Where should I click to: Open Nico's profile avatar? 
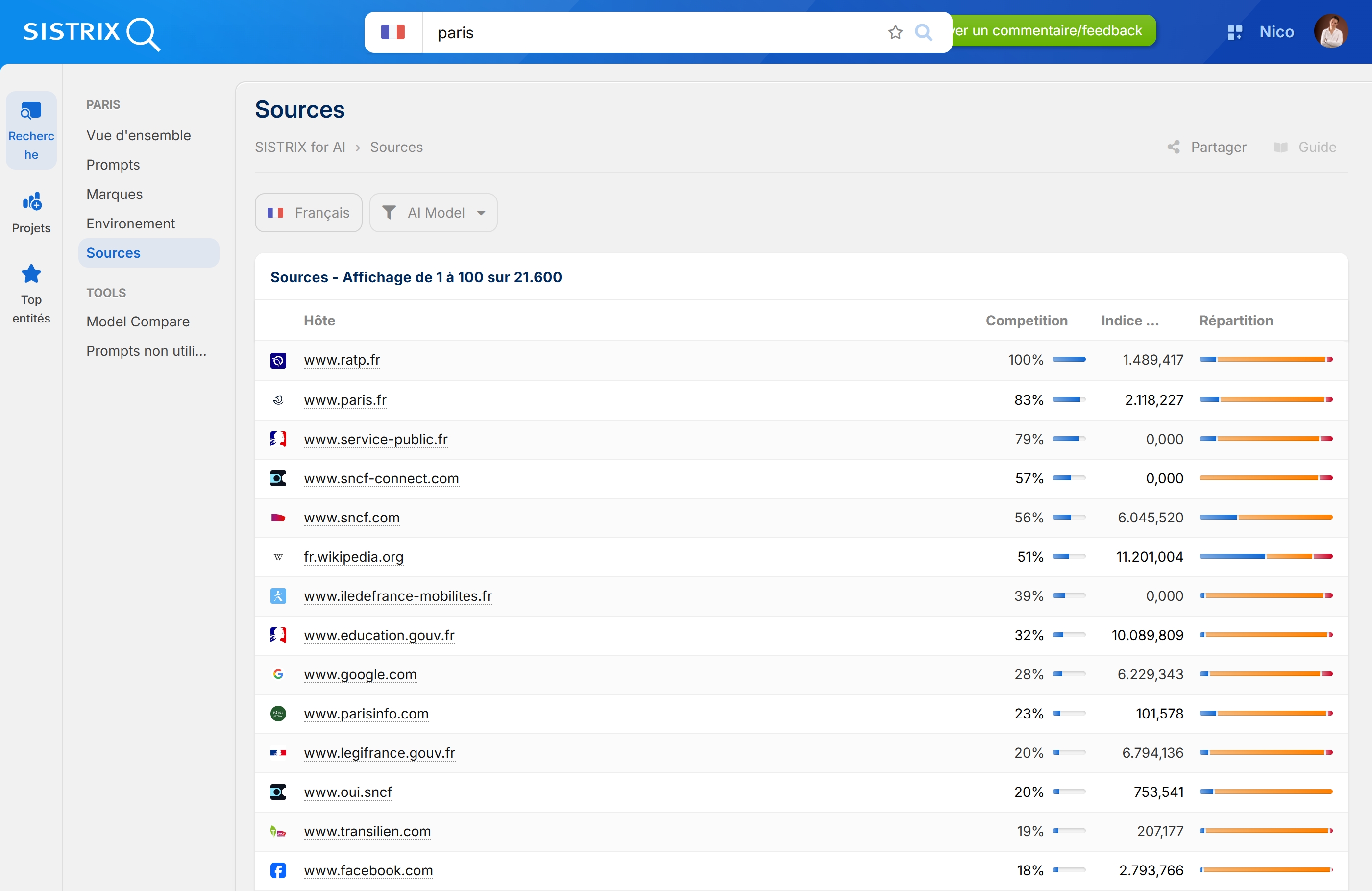pos(1330,31)
